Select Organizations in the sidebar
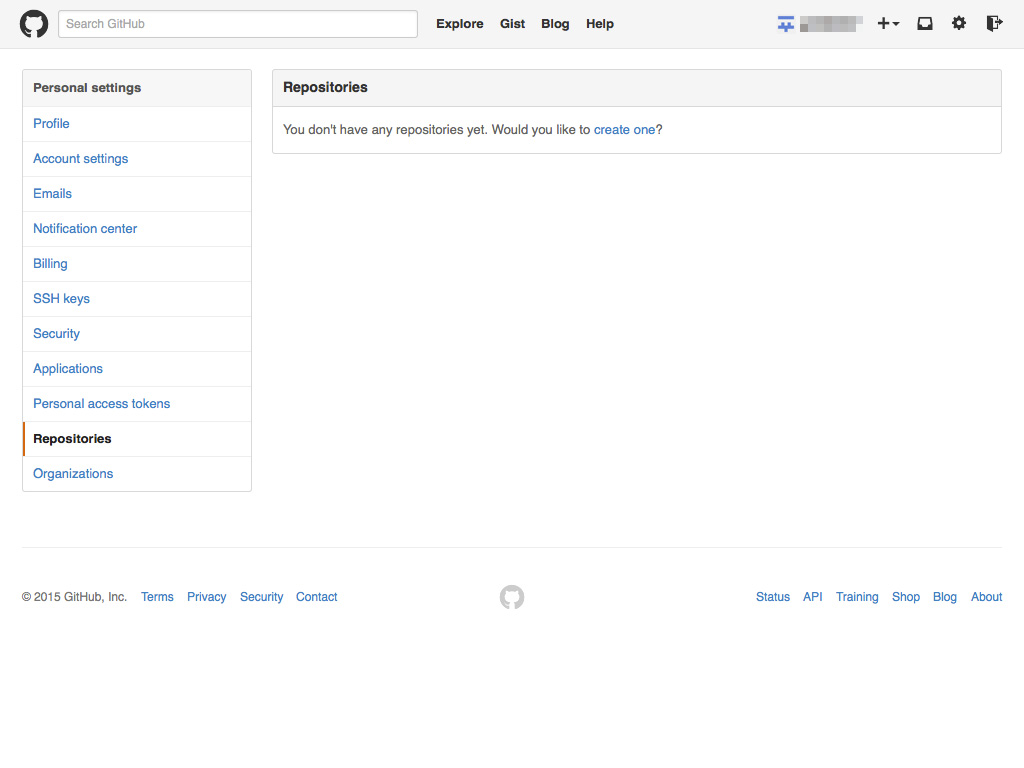Viewport: 1024px width, 768px height. [x=73, y=474]
